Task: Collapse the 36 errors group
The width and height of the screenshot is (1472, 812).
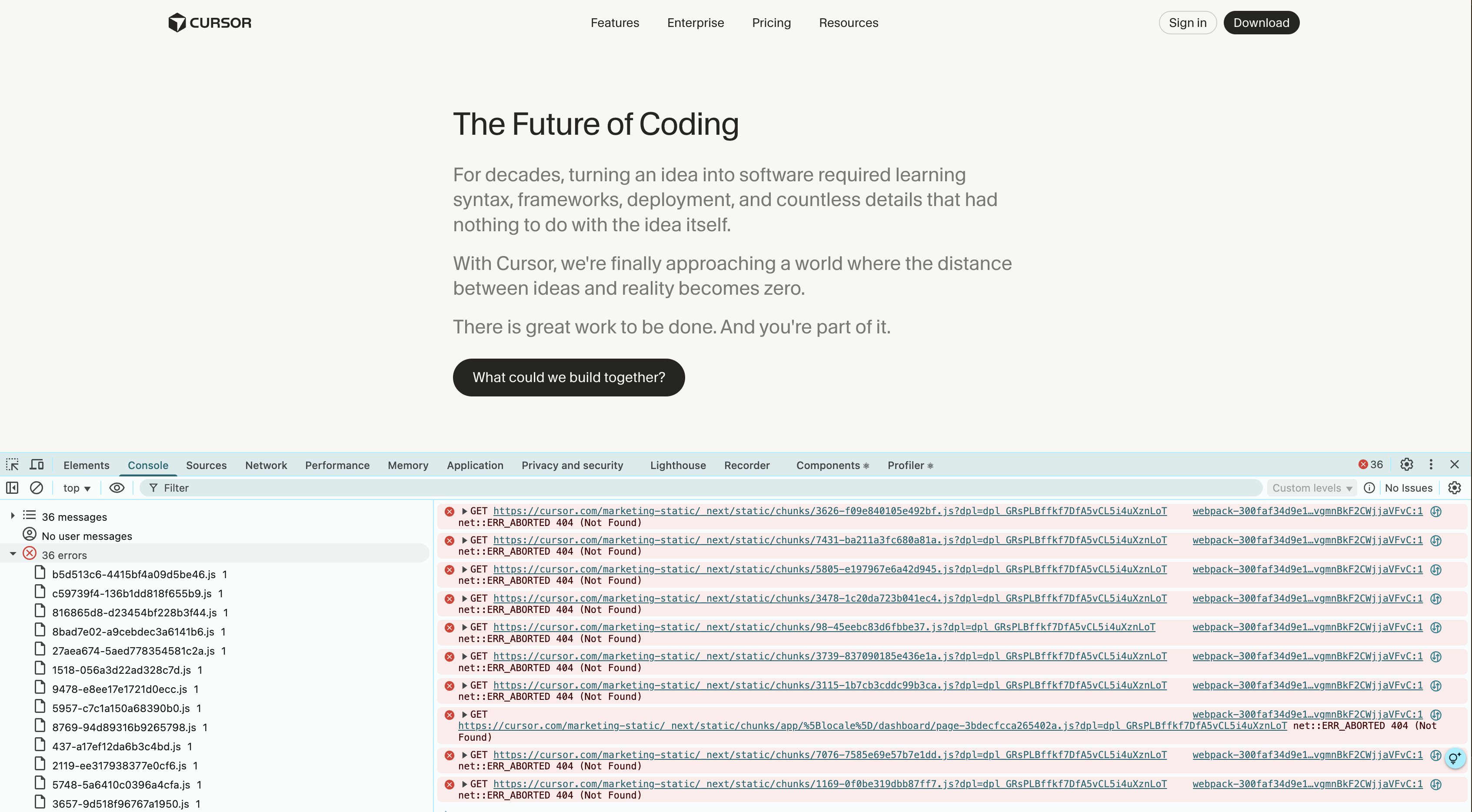Action: (13, 554)
